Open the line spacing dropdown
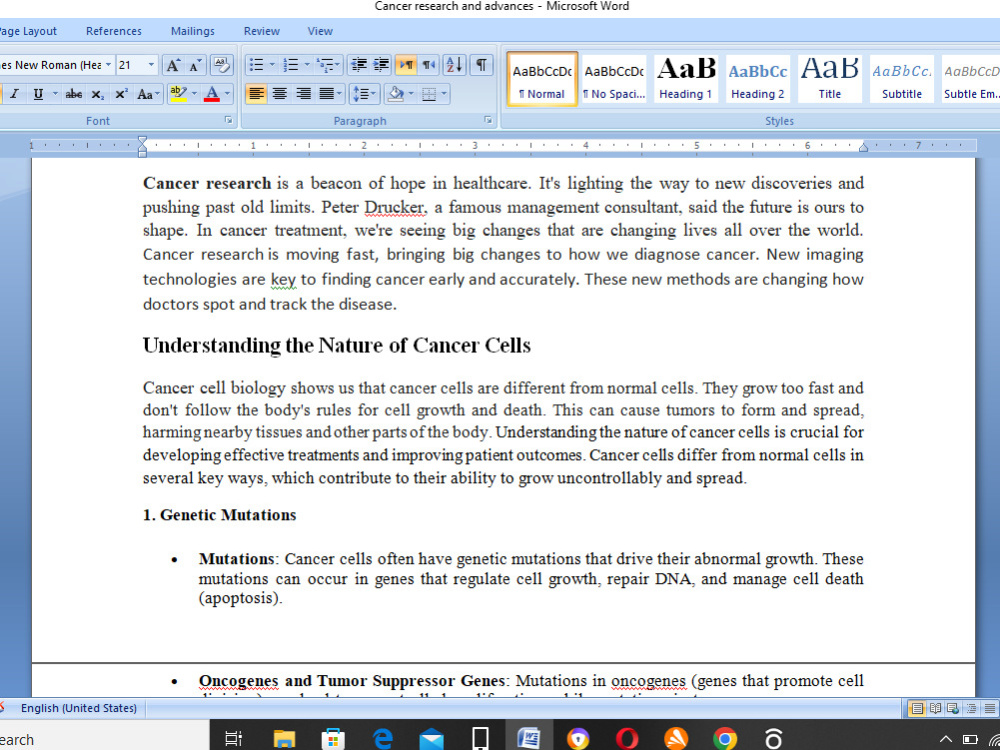 365,94
